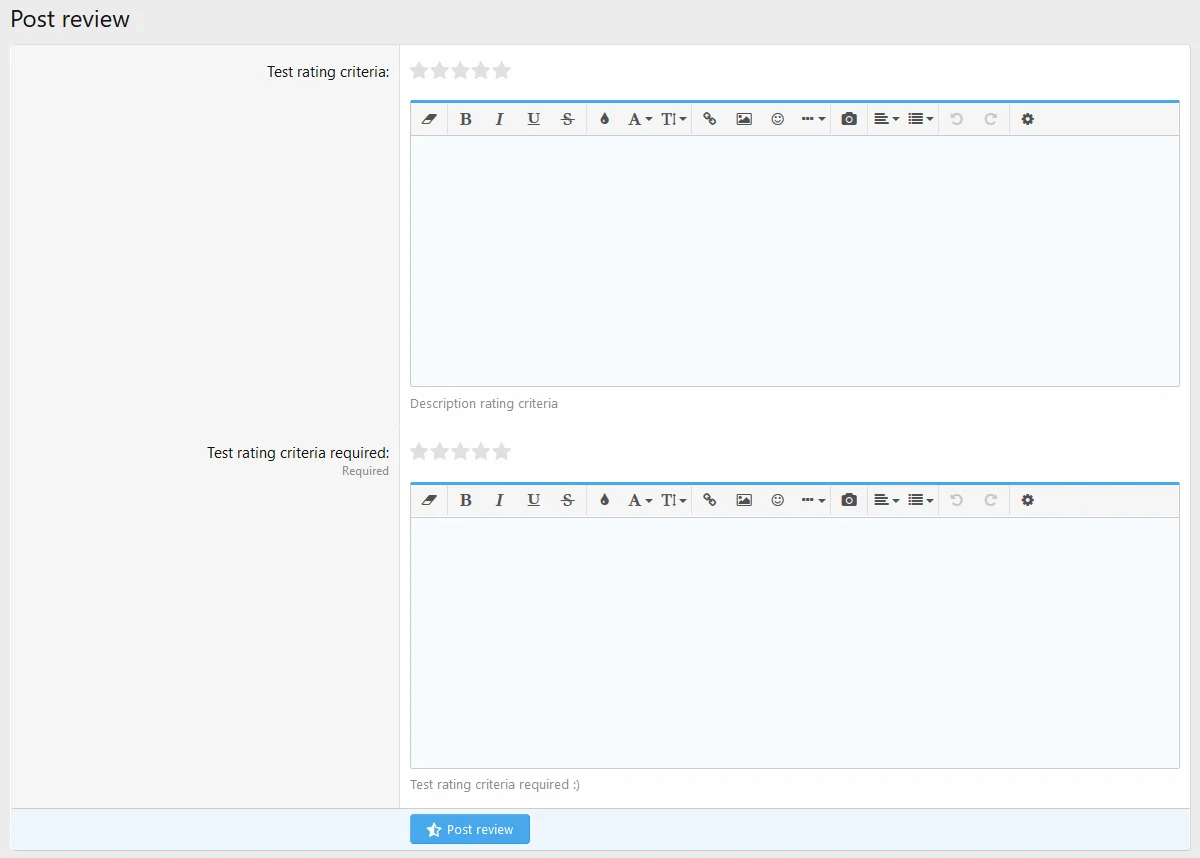This screenshot has width=1200, height=858.
Task: Open the Insert more options menu in top editor
Action: 813,119
